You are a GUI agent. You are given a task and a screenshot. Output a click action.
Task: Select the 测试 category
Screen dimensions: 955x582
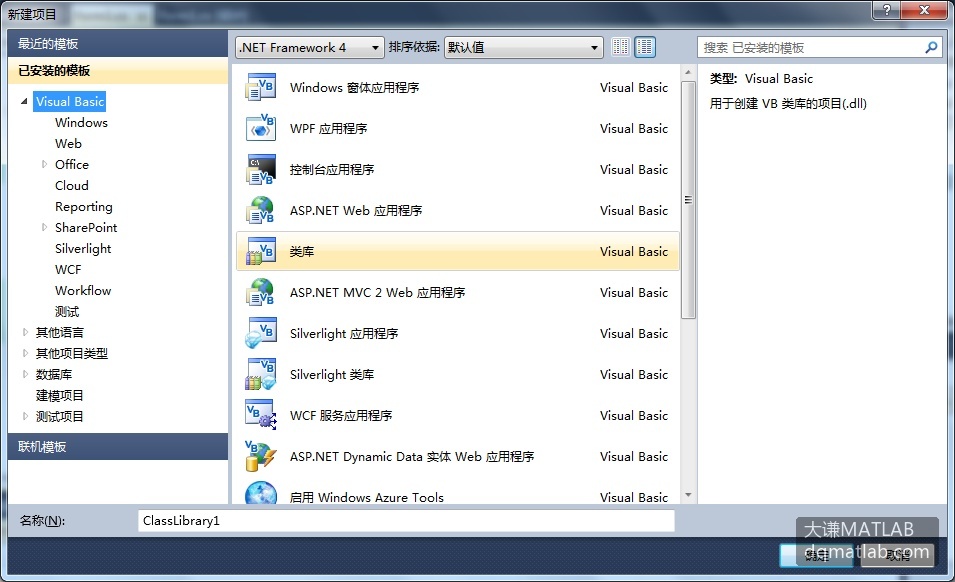pyautogui.click(x=67, y=312)
